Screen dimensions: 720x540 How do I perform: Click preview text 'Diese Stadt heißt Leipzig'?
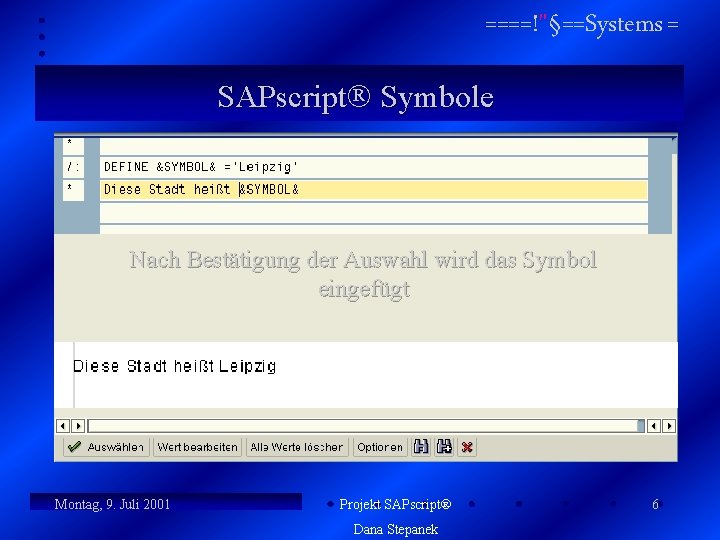click(x=174, y=366)
